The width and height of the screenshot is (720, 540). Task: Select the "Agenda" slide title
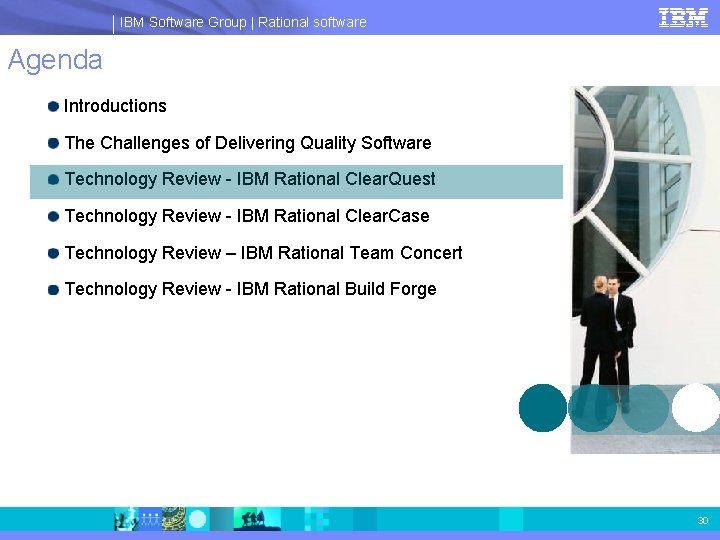click(x=55, y=60)
